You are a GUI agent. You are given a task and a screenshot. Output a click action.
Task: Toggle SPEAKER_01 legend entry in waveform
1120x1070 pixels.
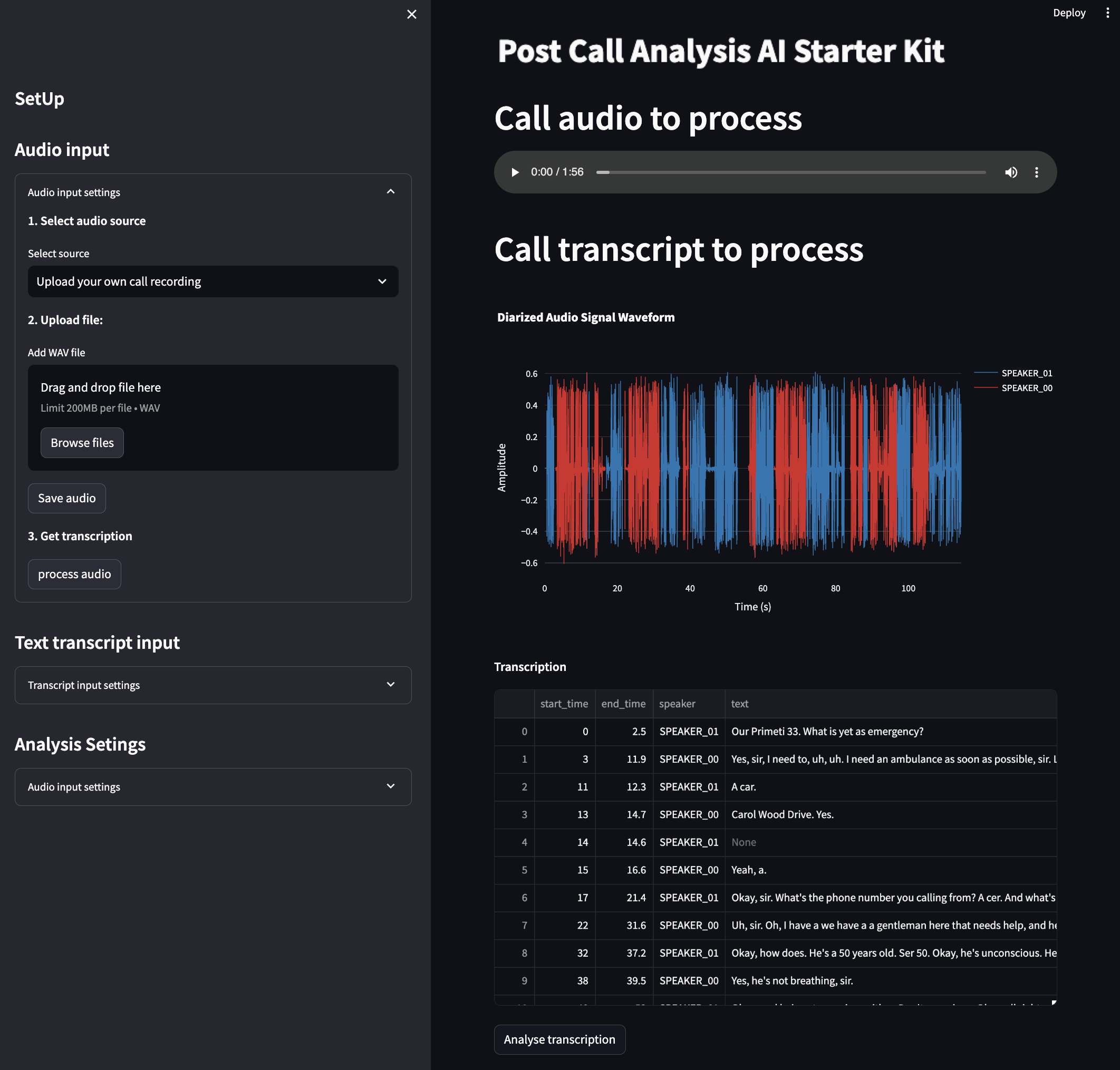pos(1013,373)
